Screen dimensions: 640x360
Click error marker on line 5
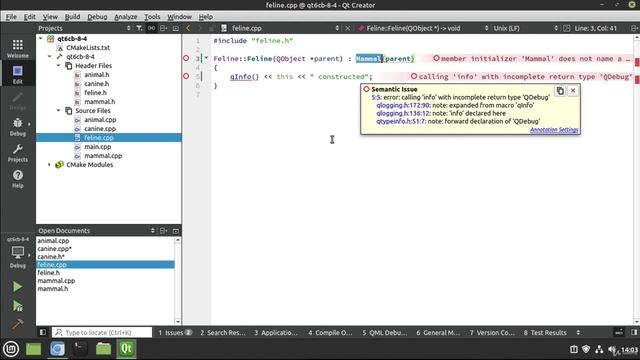pyautogui.click(x=186, y=76)
